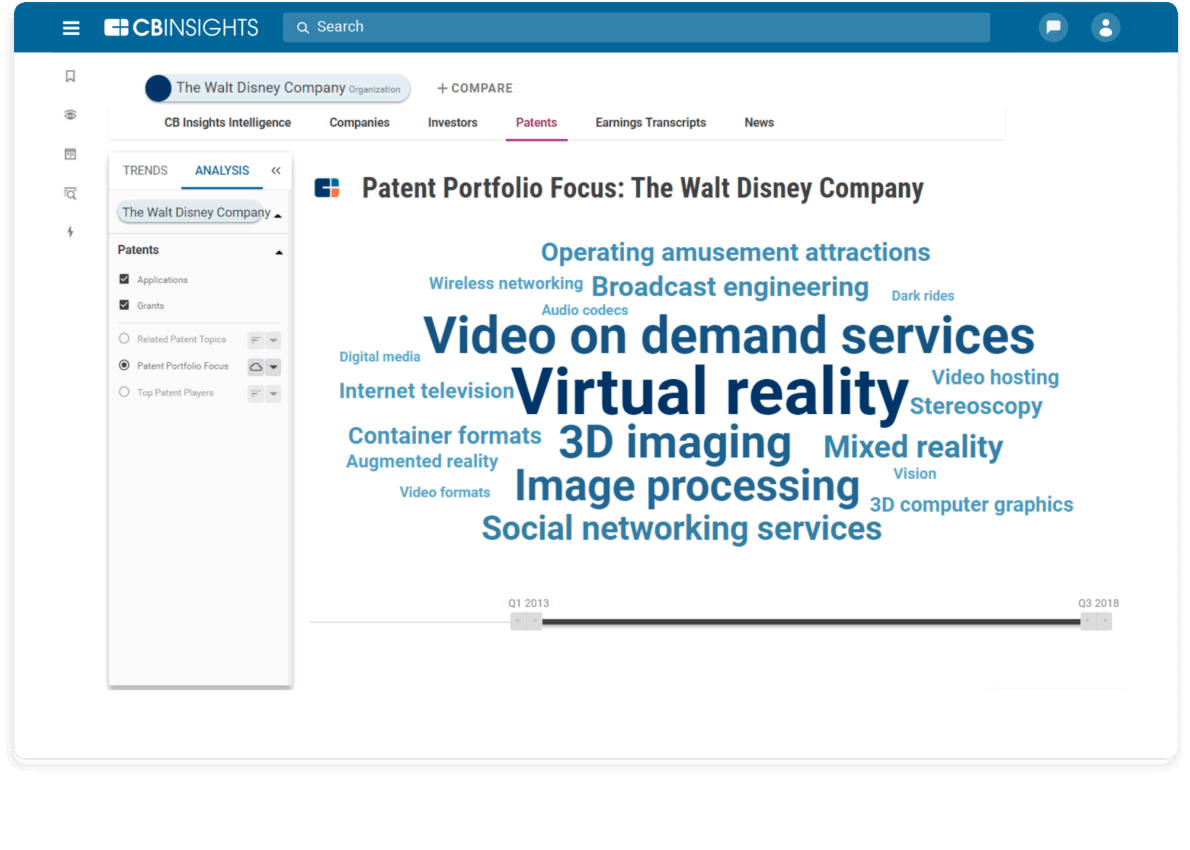Click The Walt Disney Company organization chip
This screenshot has width=1190, height=850.
[278, 88]
